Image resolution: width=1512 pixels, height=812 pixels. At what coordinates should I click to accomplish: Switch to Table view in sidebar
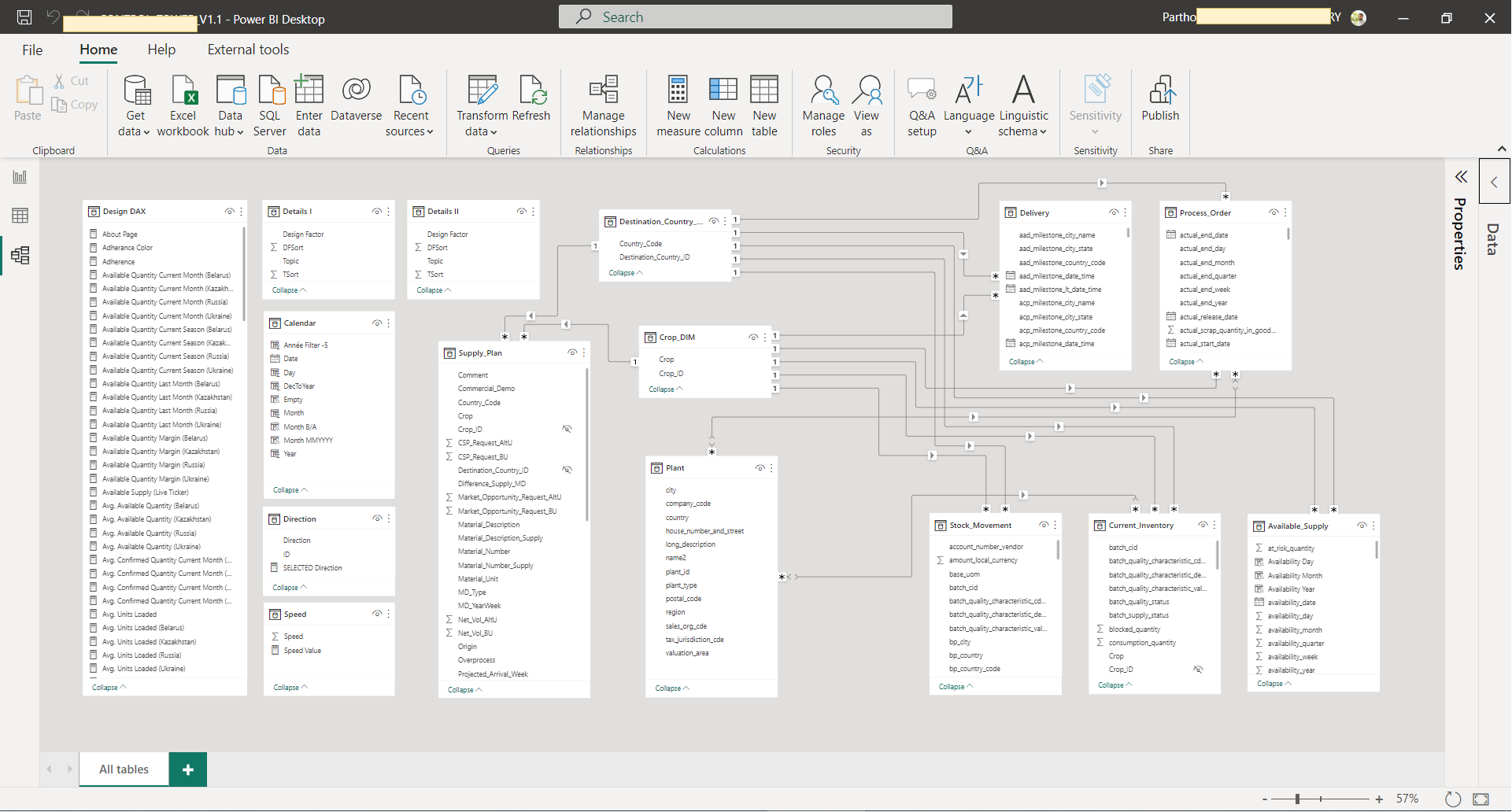(x=20, y=216)
